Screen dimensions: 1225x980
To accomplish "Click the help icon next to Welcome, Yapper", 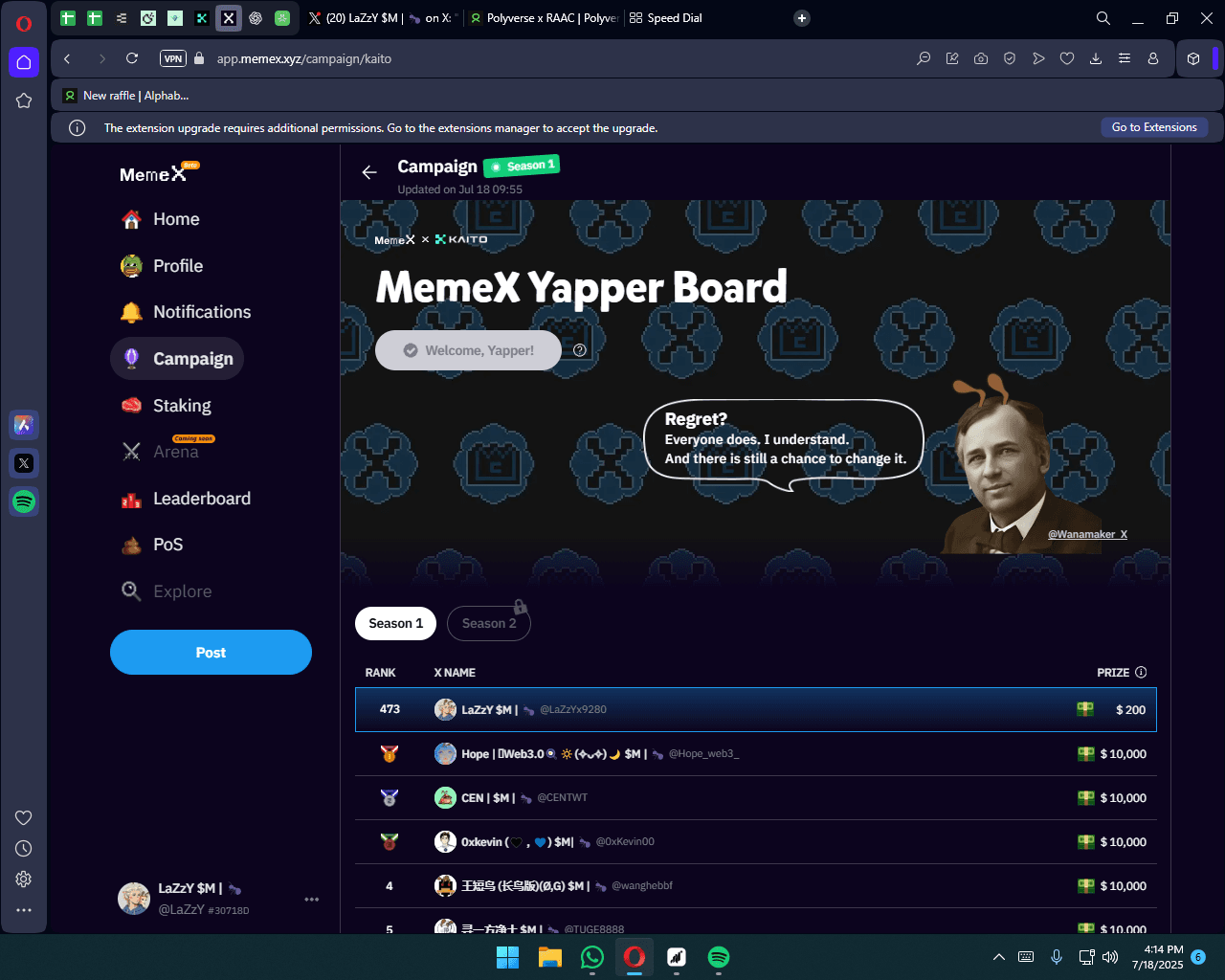I will pyautogui.click(x=579, y=350).
